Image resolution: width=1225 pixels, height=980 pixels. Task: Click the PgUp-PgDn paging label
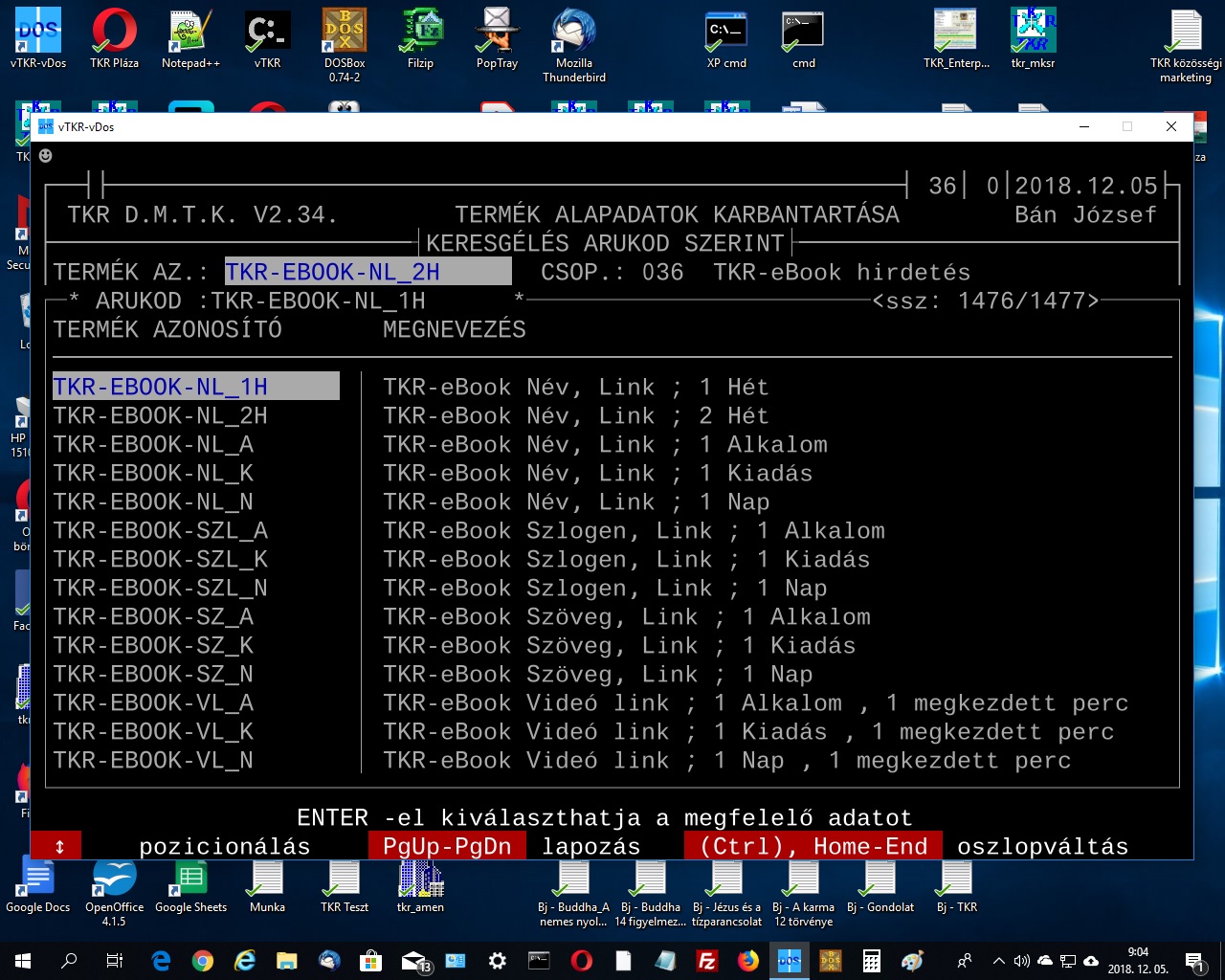pyautogui.click(x=447, y=847)
